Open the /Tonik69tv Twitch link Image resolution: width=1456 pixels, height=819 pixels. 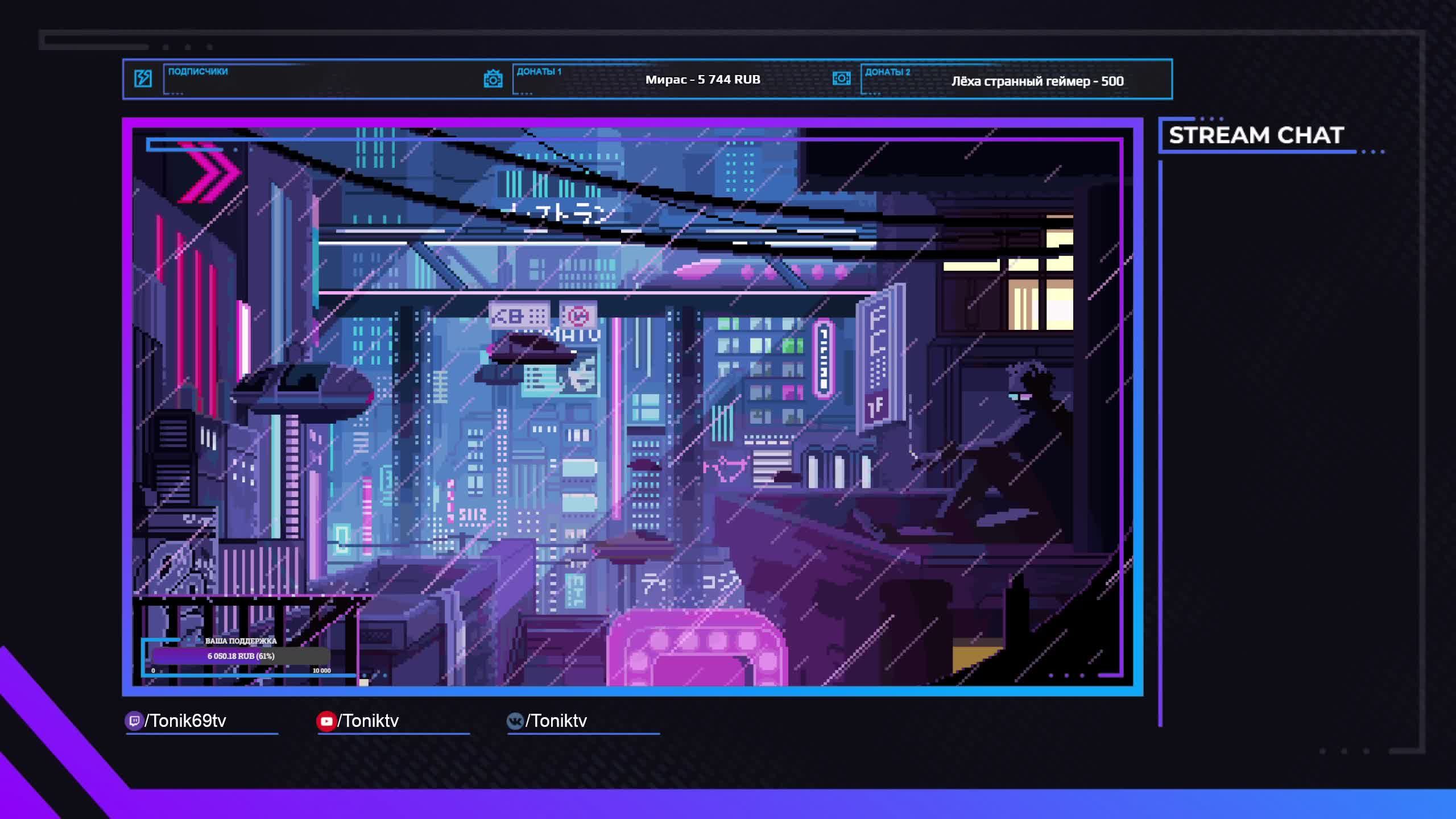185,721
